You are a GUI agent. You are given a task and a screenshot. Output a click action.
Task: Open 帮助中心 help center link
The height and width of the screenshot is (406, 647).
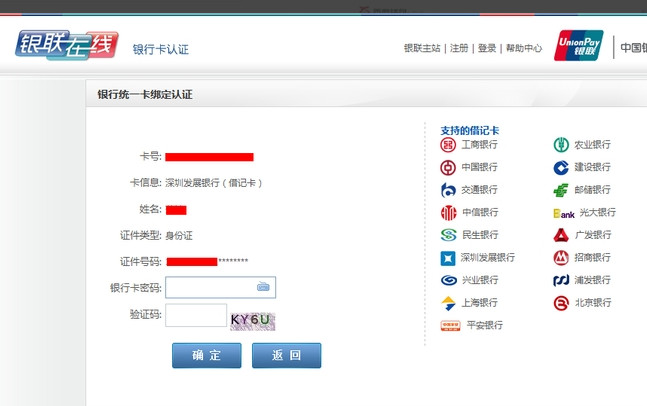(524, 48)
